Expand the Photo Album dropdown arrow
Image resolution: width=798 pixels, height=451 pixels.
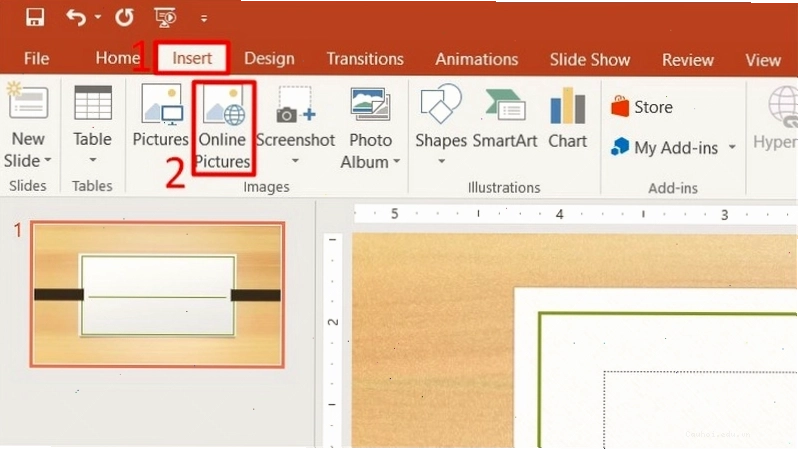396,162
